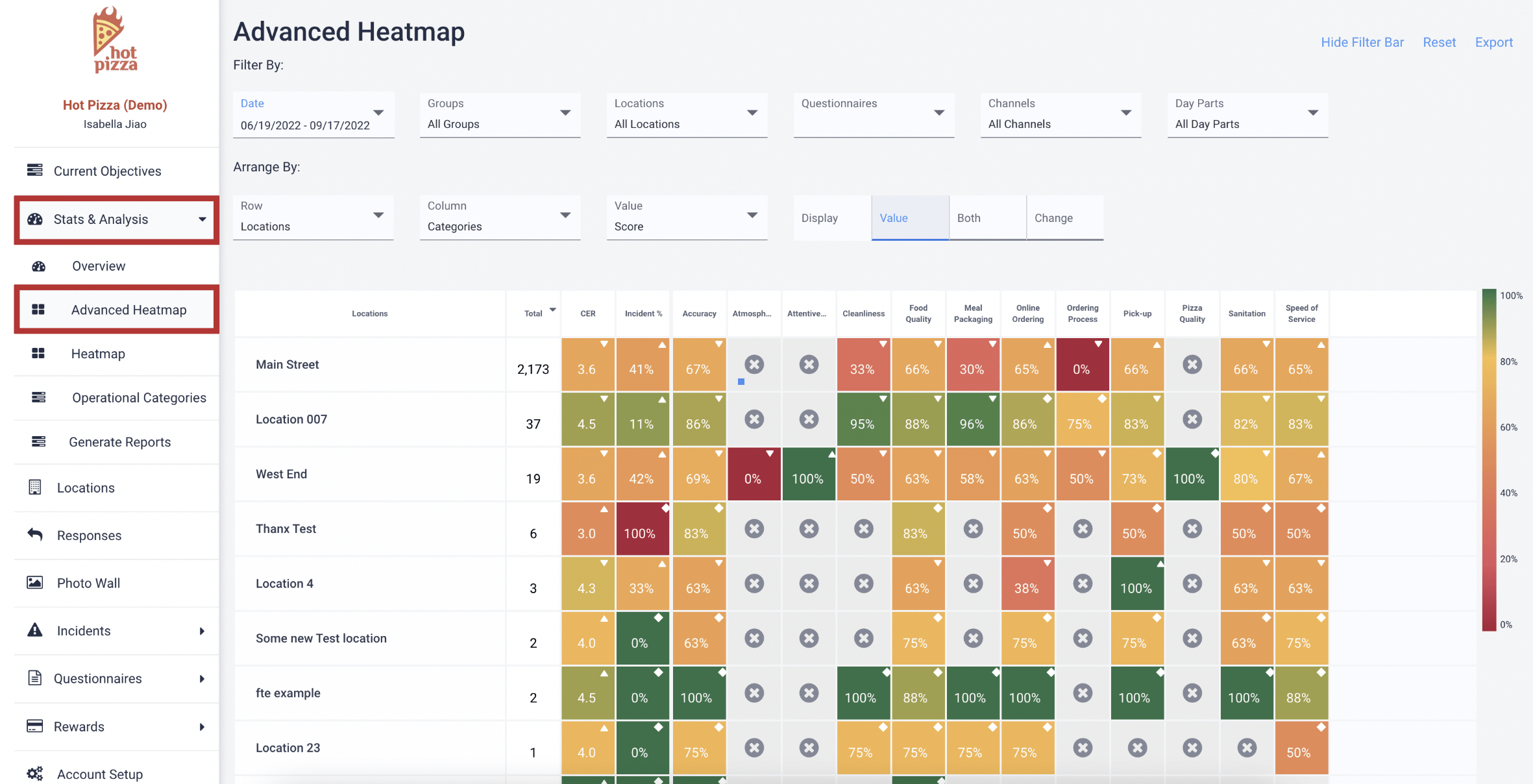Click the Export link
This screenshot has height=784, width=1533.
click(1494, 42)
